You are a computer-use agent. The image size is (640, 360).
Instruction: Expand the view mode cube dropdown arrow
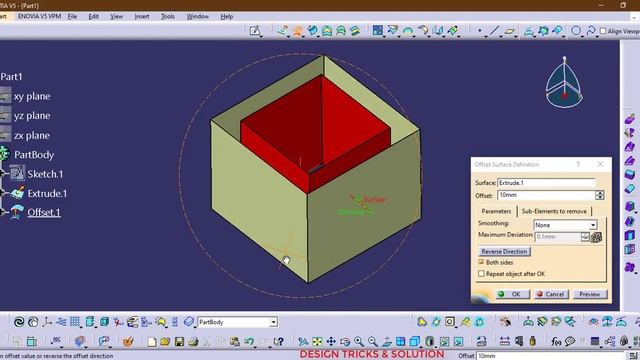pyautogui.click(x=421, y=346)
